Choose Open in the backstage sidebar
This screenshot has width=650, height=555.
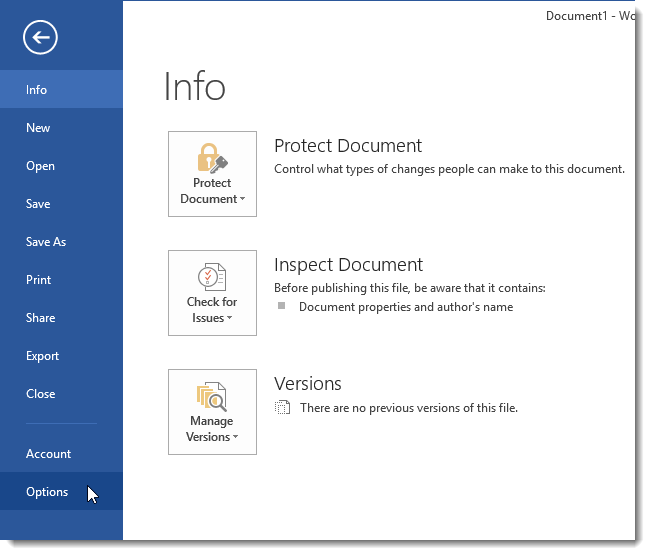pos(61,165)
